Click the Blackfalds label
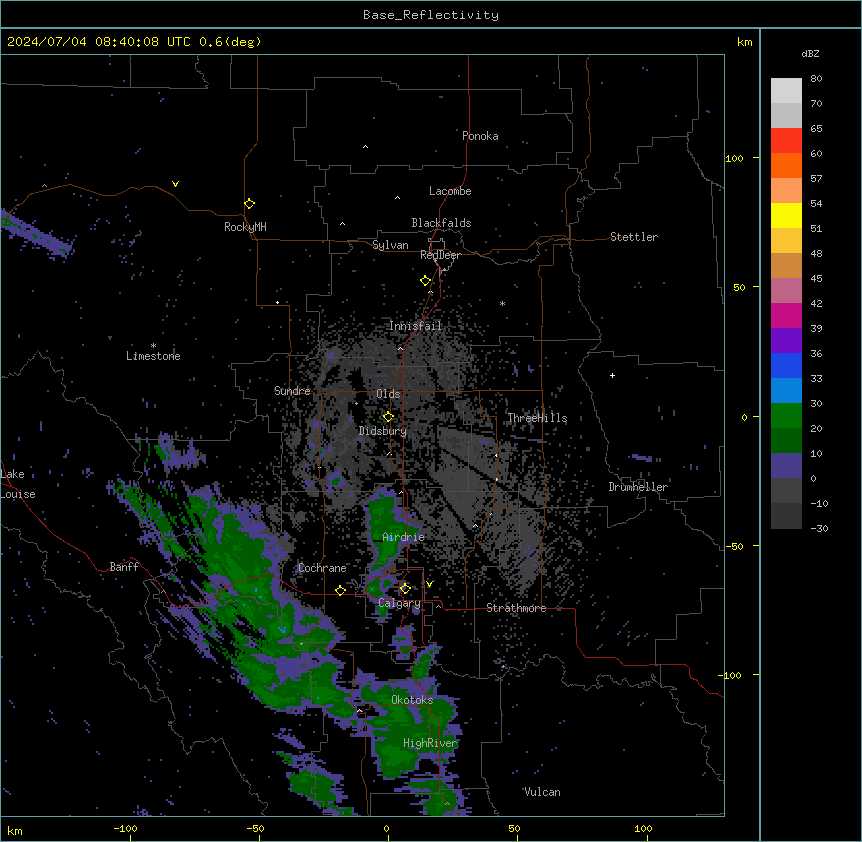862x842 pixels. (x=441, y=223)
